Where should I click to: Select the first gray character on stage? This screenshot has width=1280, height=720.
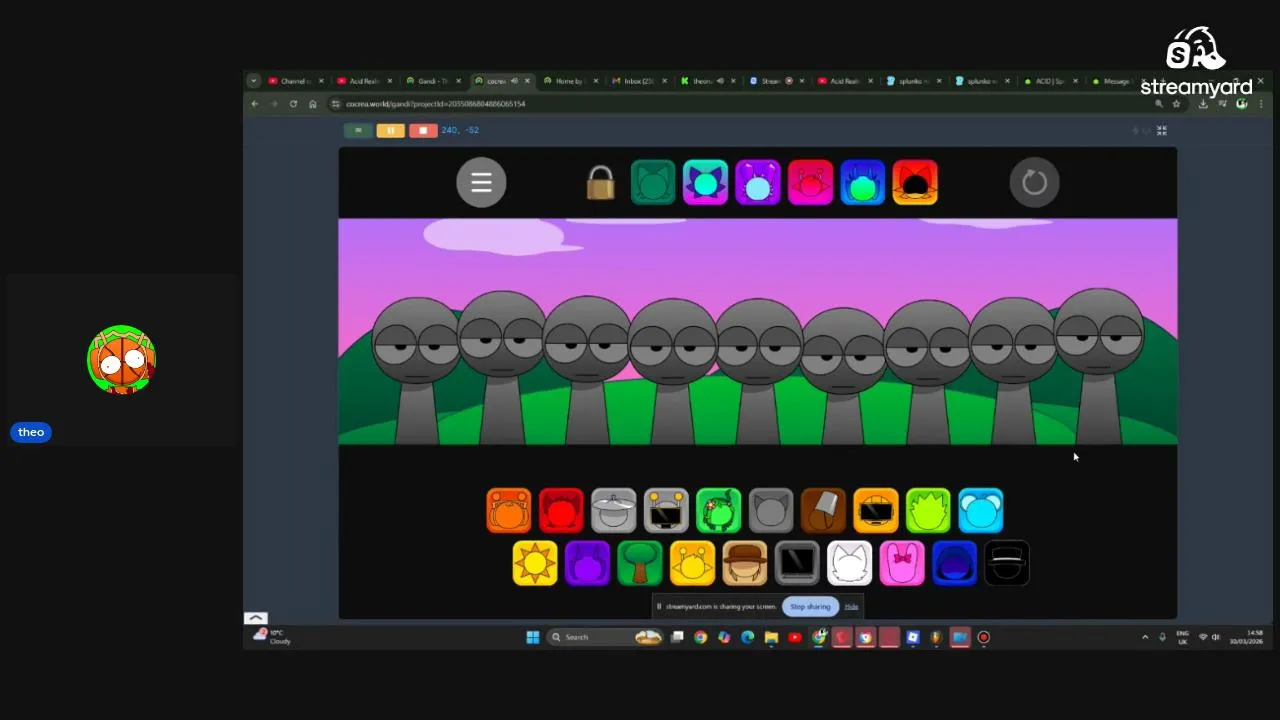416,370
